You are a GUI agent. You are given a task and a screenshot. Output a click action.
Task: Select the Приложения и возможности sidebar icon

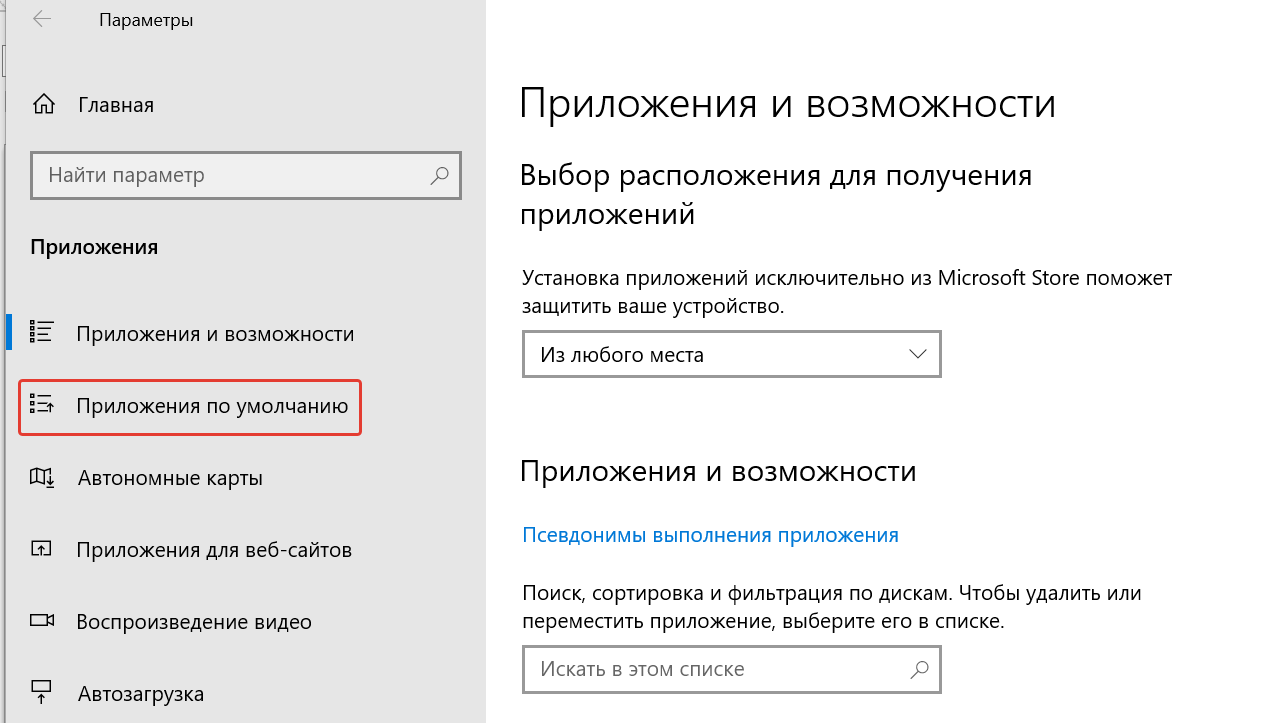click(42, 333)
